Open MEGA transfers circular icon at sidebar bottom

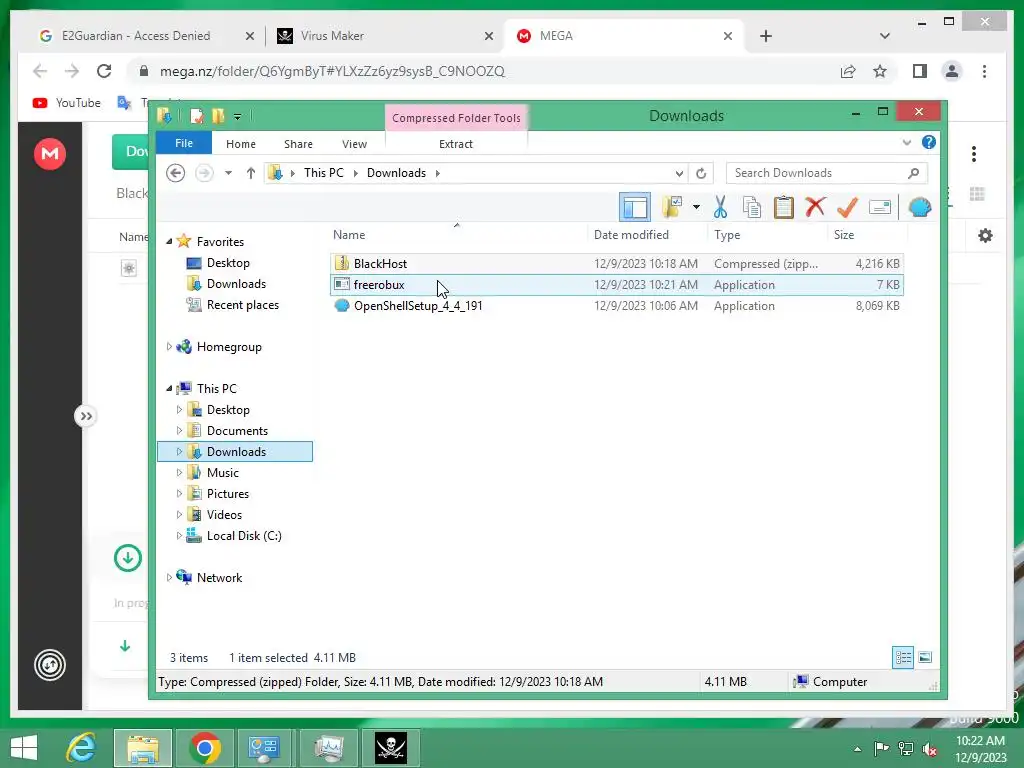50,665
